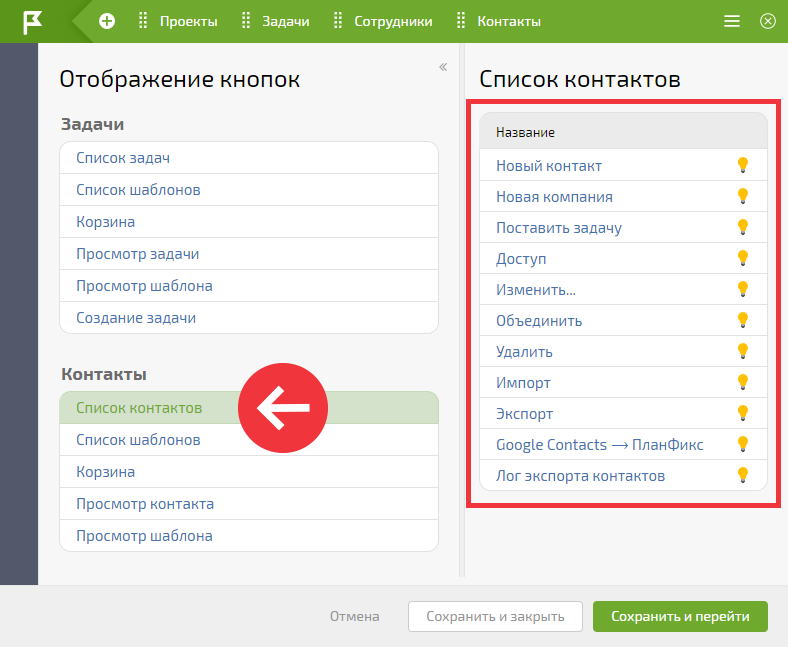The height and width of the screenshot is (647, 788).
Task: Click Лог экспорта контактов row text
Action: point(580,476)
